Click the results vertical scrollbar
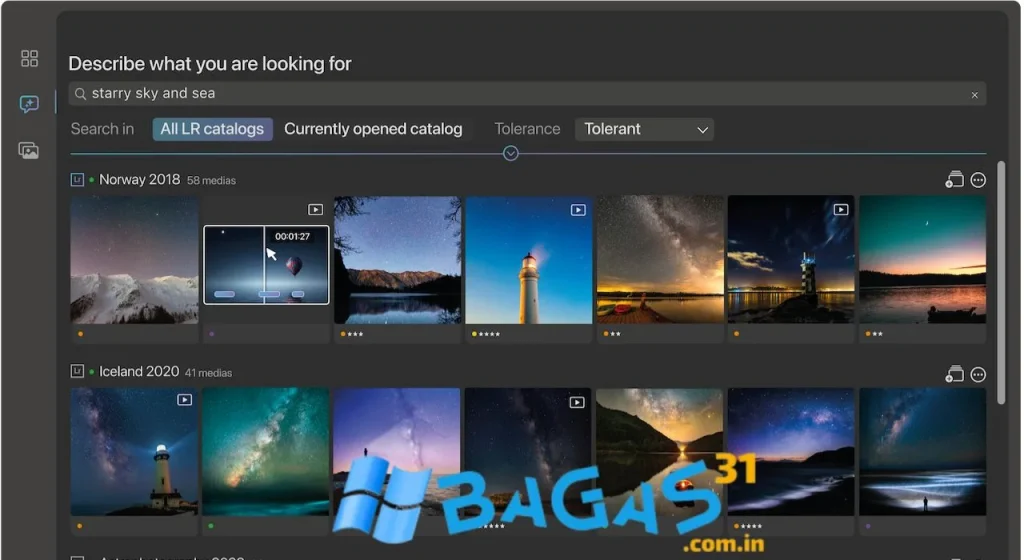This screenshot has width=1024, height=560. pos(1001,283)
